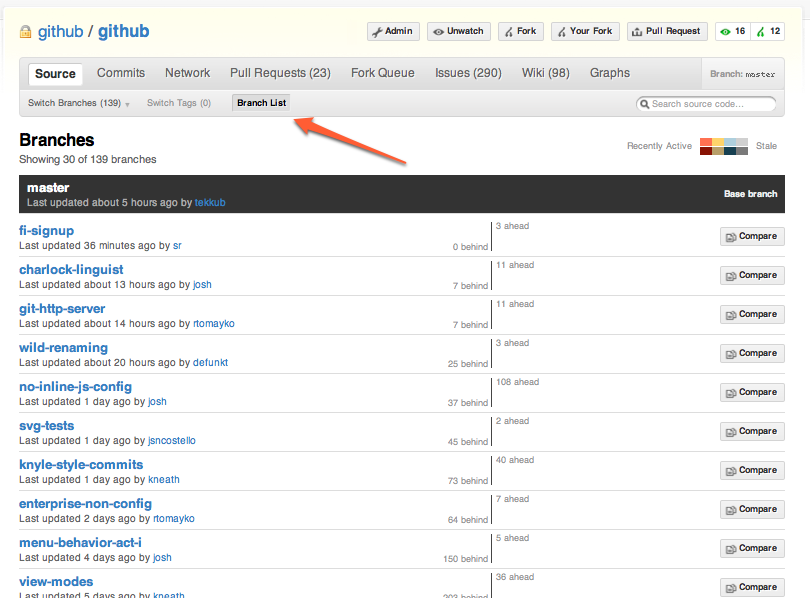810x598 pixels.
Task: Open the knyle-style-commits branch
Action: (x=81, y=464)
